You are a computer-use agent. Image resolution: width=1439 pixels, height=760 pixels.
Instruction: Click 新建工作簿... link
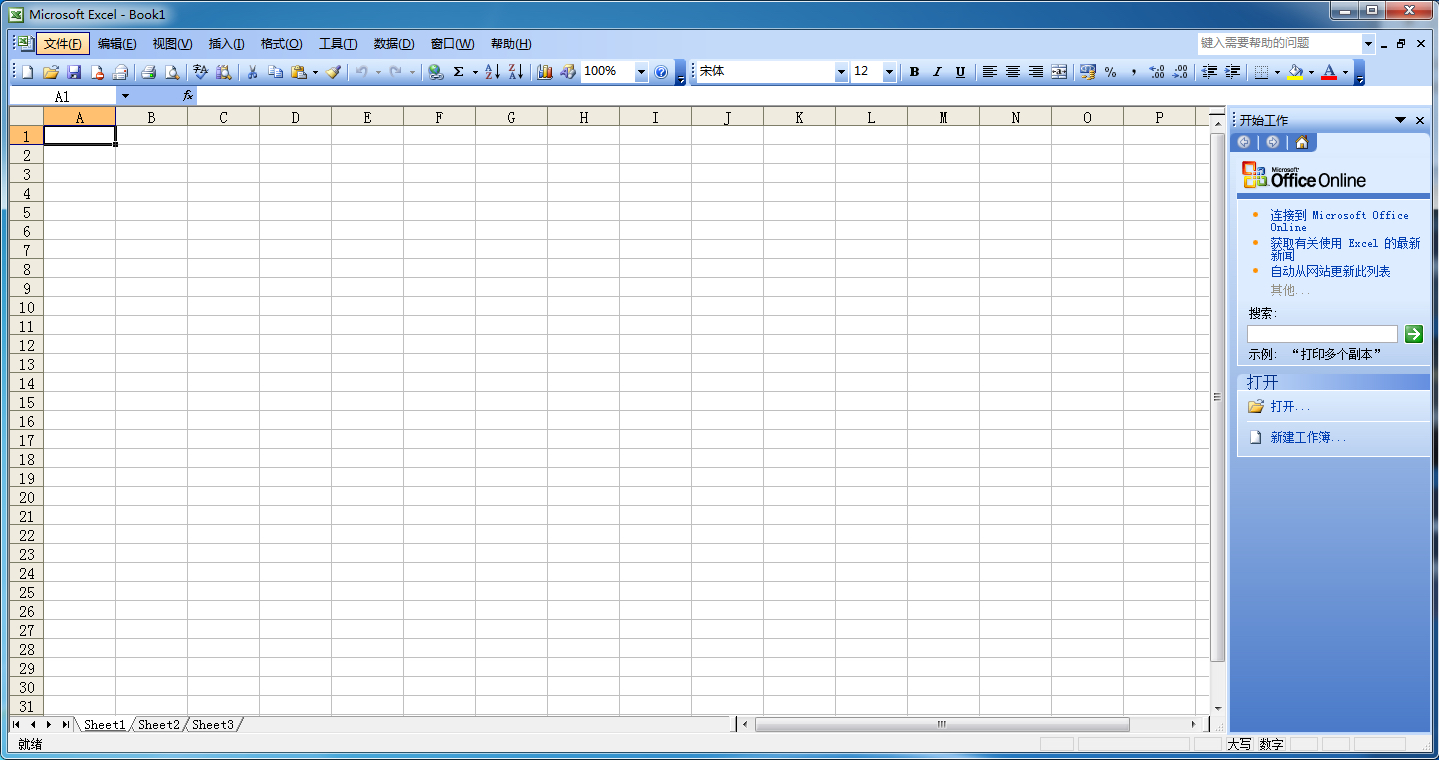pos(1308,438)
